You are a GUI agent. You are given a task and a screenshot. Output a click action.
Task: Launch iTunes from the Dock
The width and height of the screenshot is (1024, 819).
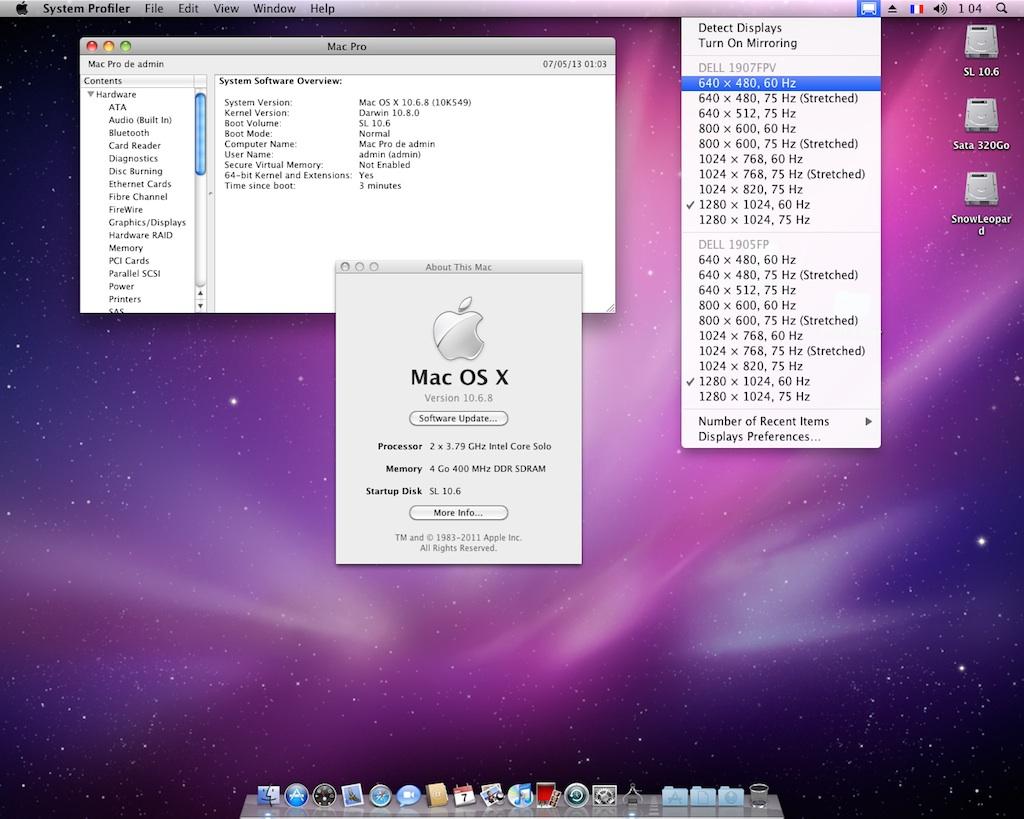pos(519,796)
